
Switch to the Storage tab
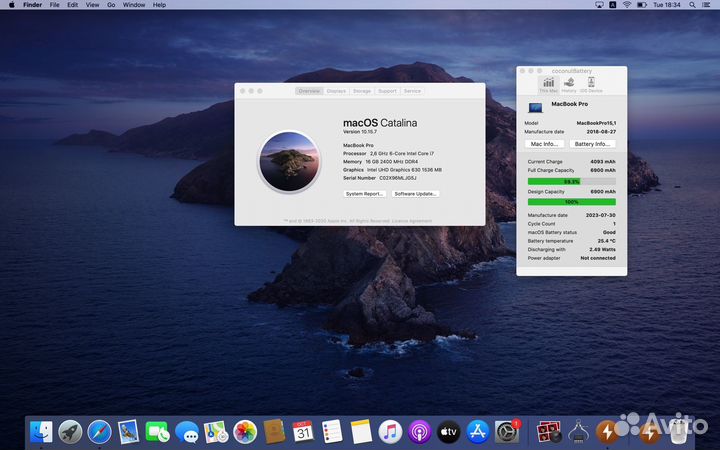click(362, 91)
